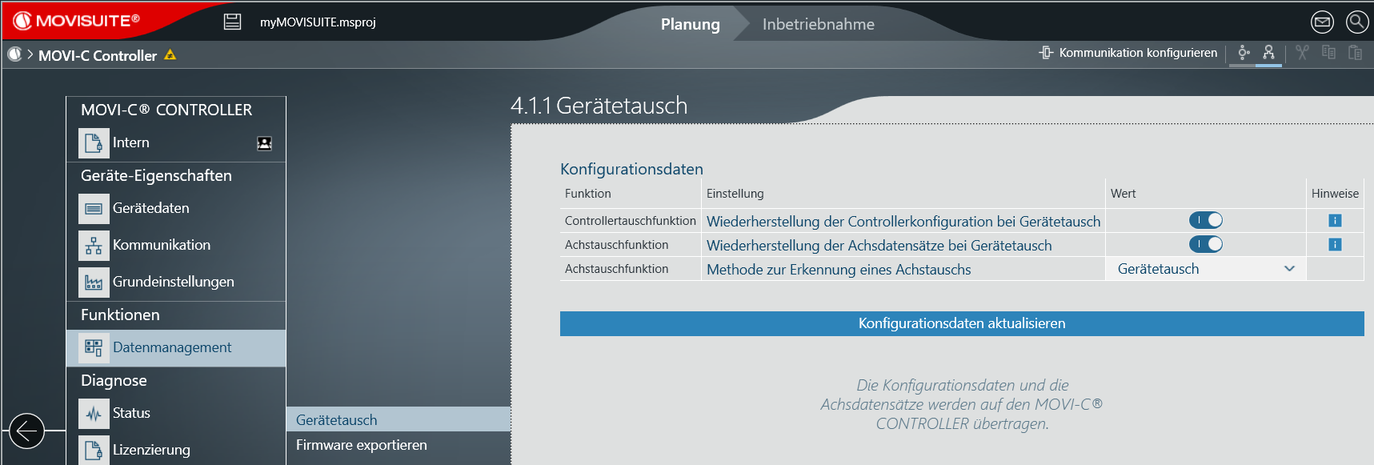Click the Status waveform icon
This screenshot has width=1374, height=465.
(x=94, y=413)
